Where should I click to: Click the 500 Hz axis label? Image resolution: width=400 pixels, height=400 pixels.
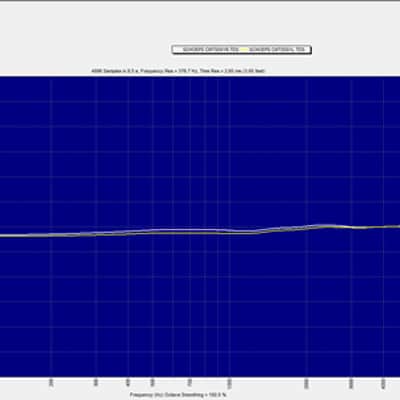pyautogui.click(x=152, y=383)
